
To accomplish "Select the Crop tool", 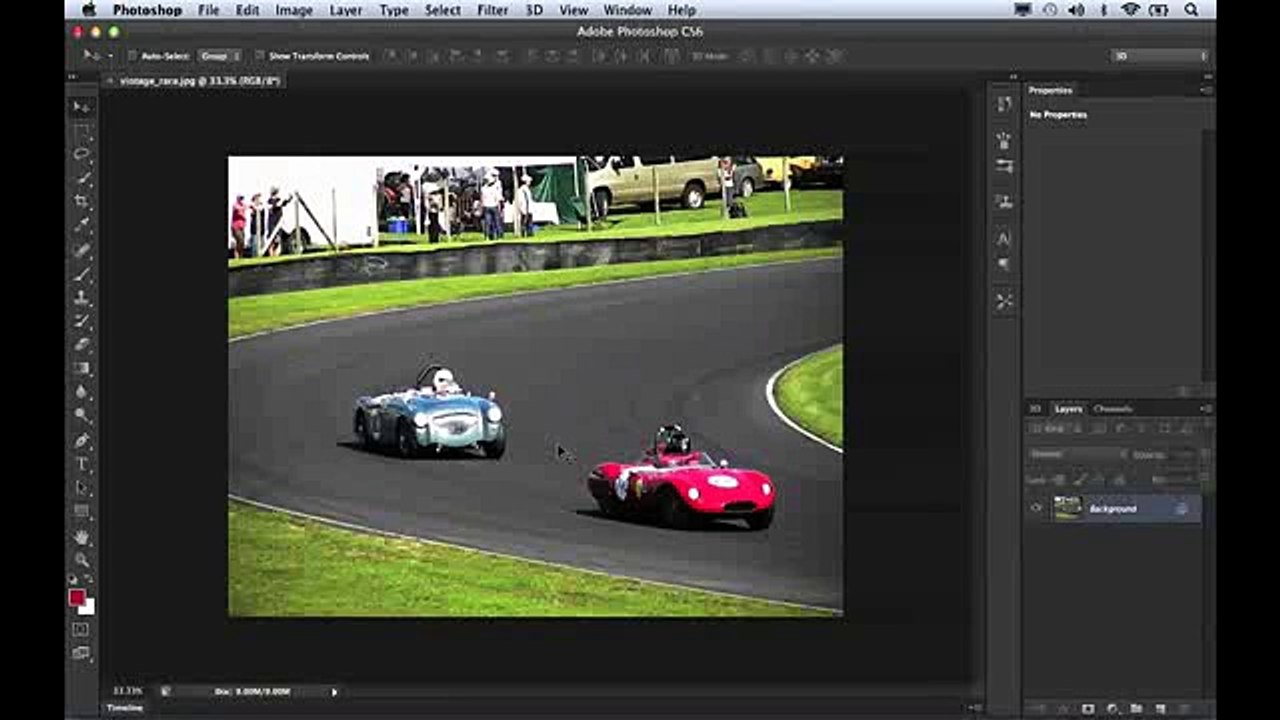I will point(82,202).
